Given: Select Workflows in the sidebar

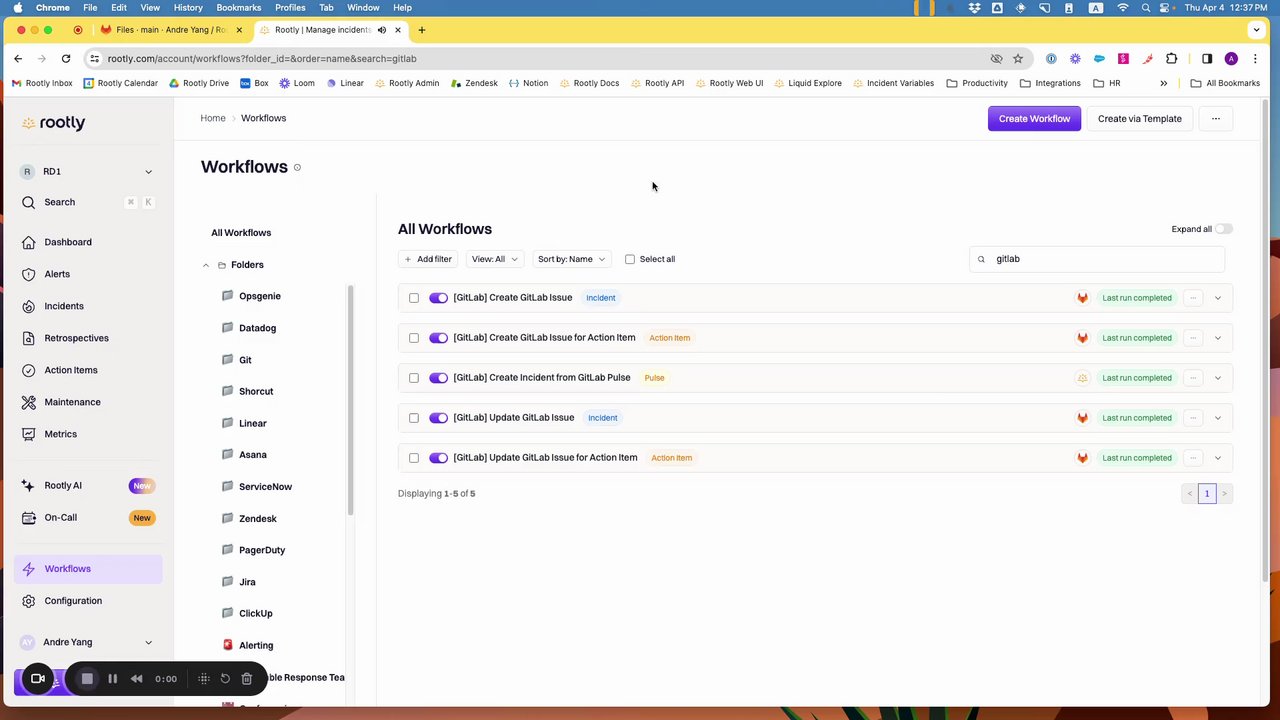Looking at the screenshot, I should pos(90,569).
